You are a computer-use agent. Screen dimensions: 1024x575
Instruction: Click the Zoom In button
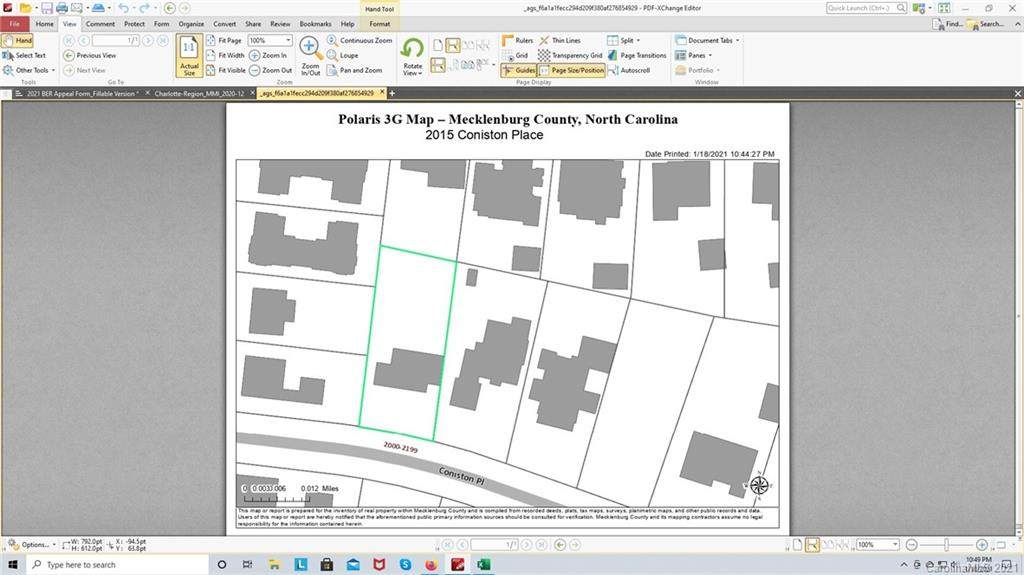pyautogui.click(x=268, y=56)
